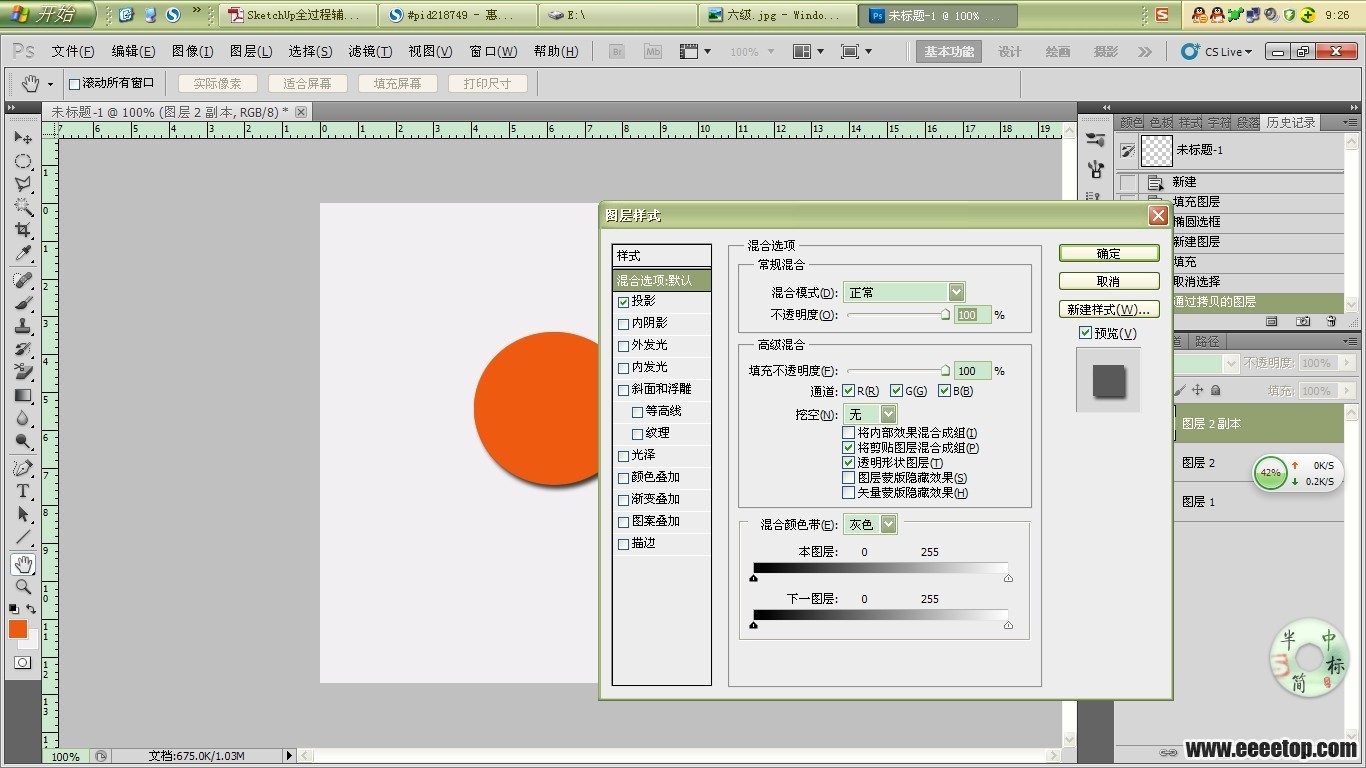Click the 适合屏幕 Fit Screen button

(307, 84)
